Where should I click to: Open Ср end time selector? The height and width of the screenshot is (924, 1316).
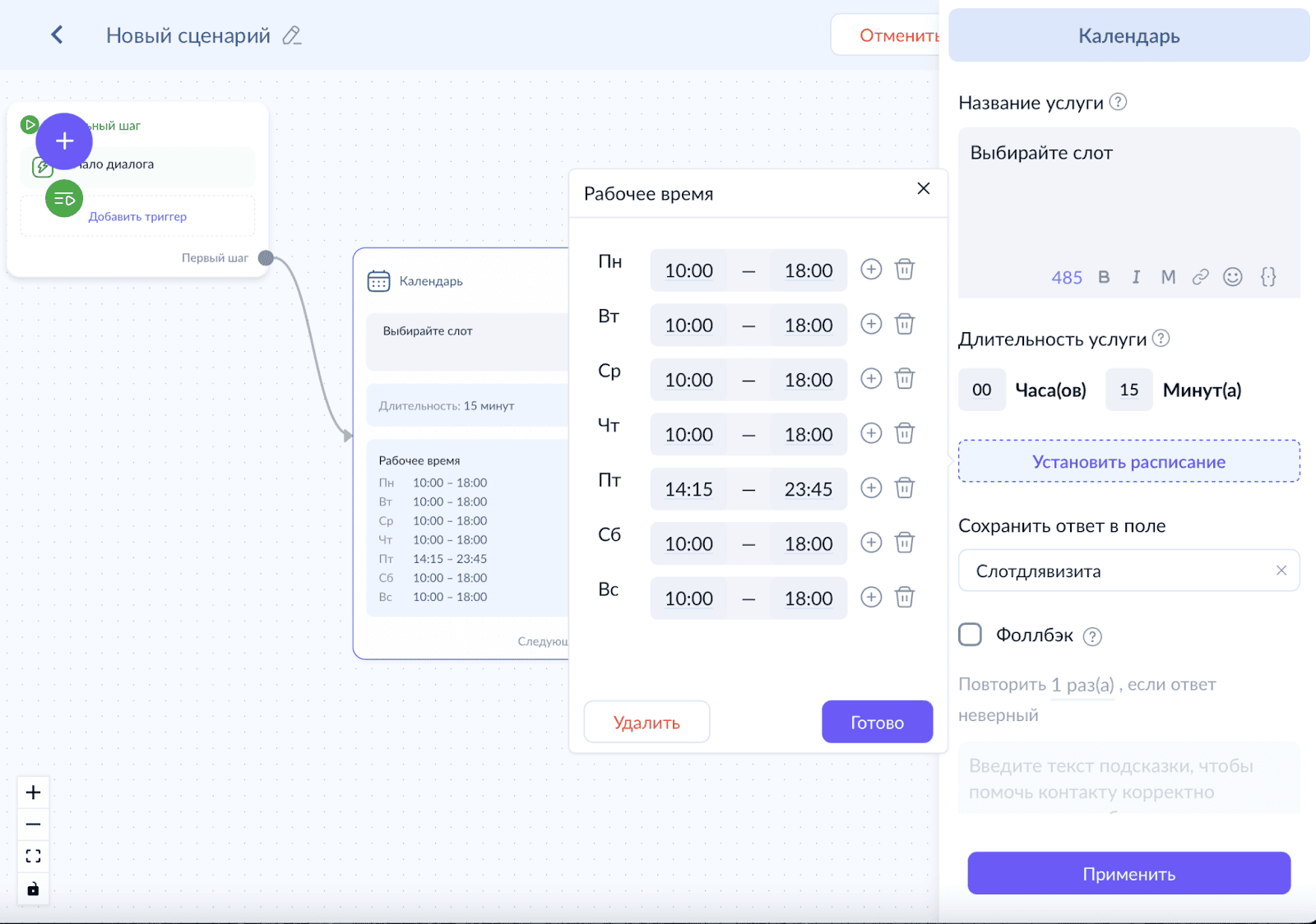(x=809, y=380)
